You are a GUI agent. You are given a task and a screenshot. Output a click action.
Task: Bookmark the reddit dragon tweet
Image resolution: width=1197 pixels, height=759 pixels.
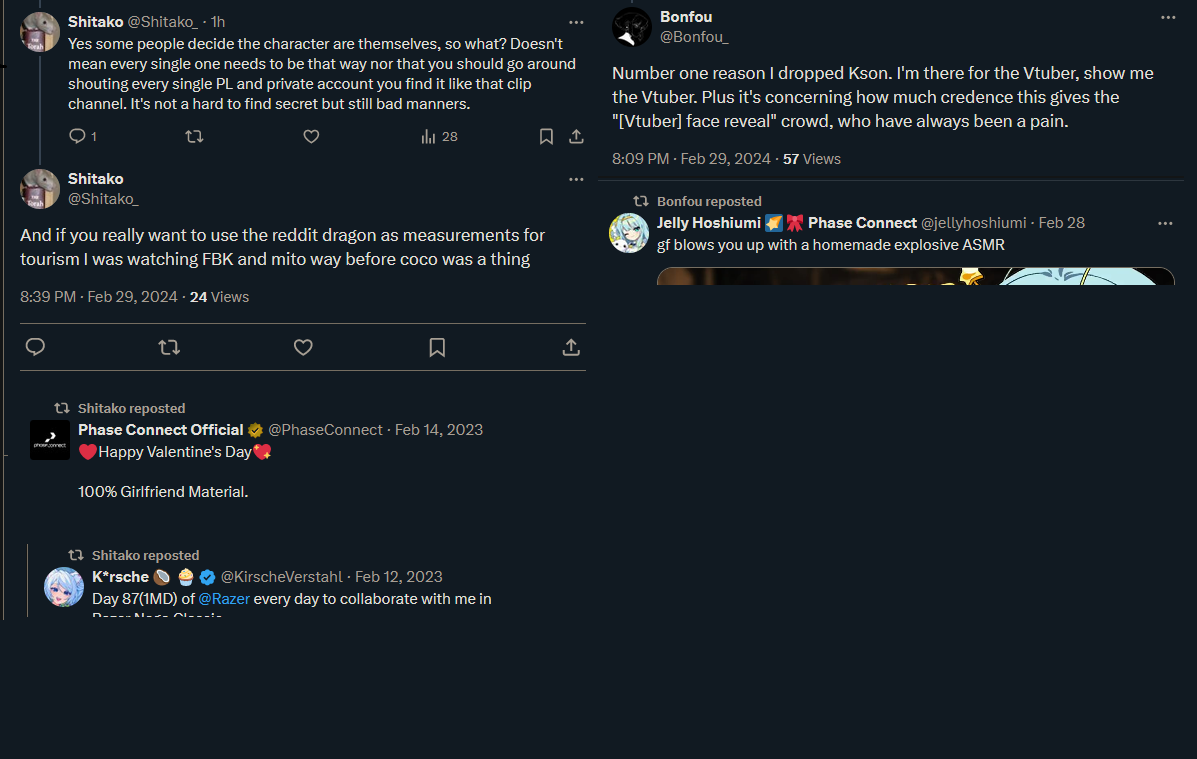point(437,347)
